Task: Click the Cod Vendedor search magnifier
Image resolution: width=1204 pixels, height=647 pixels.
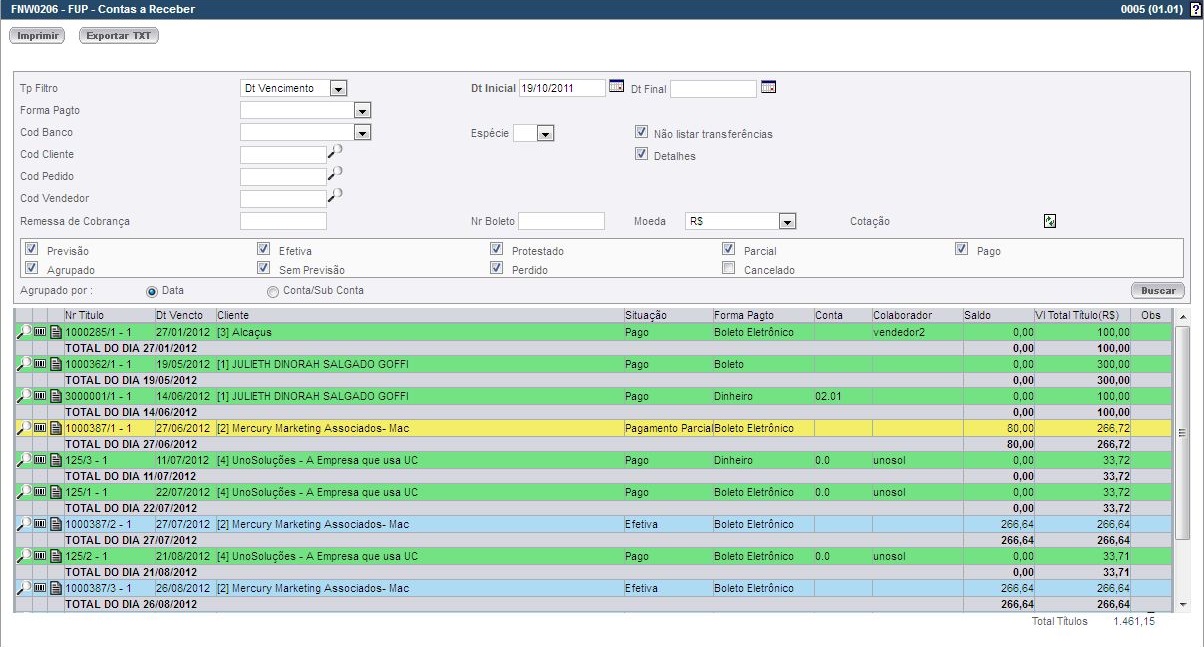Action: (x=335, y=197)
